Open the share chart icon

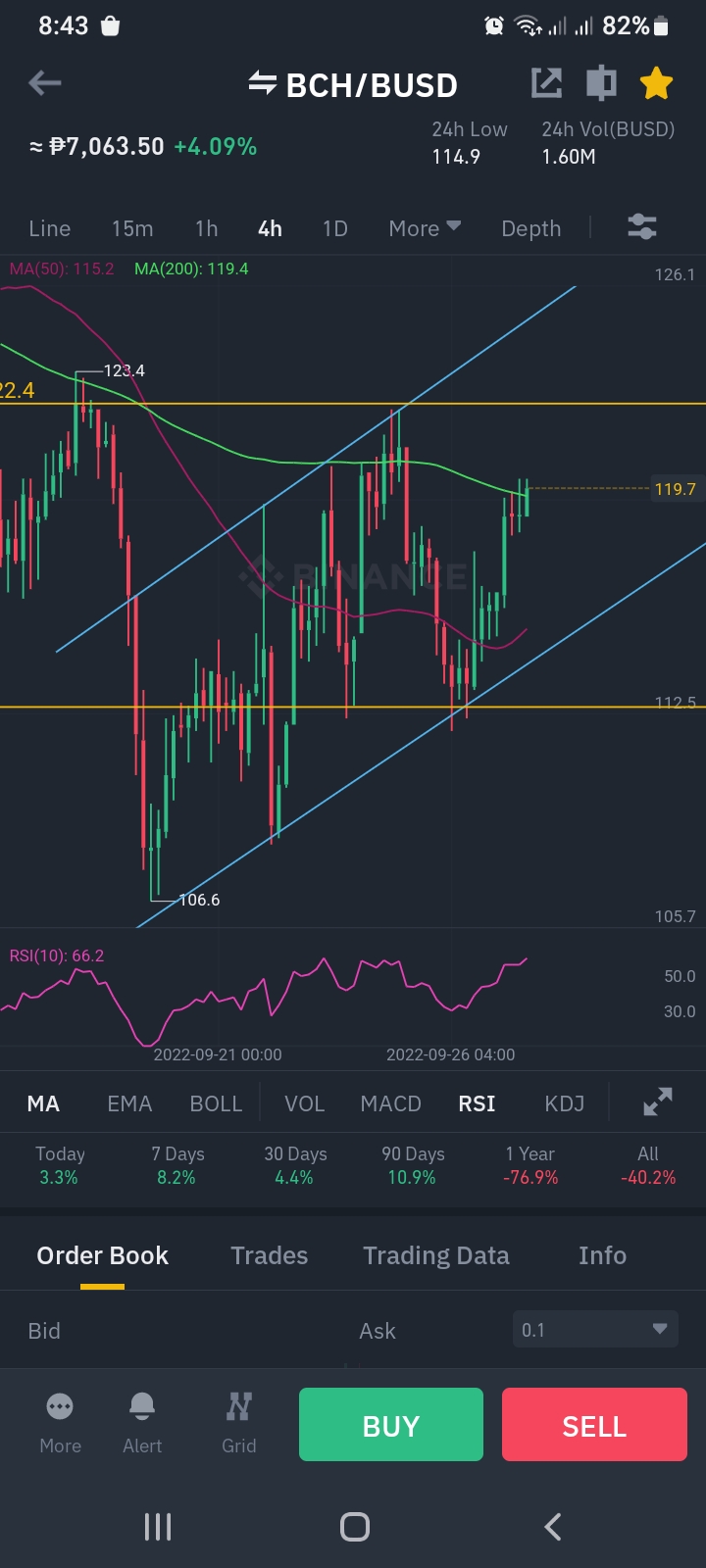coord(546,83)
